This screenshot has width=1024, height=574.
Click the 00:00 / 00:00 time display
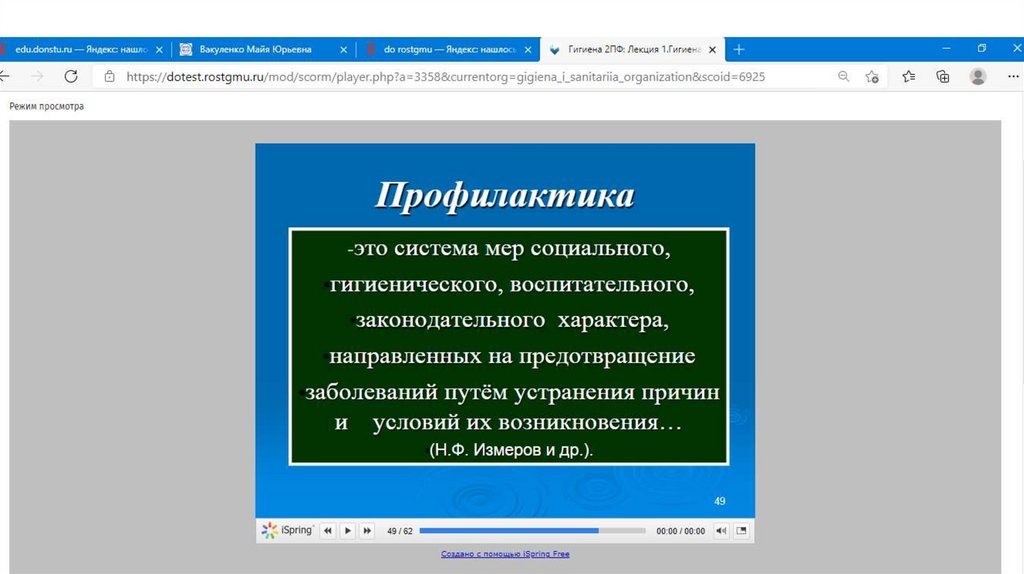point(680,532)
